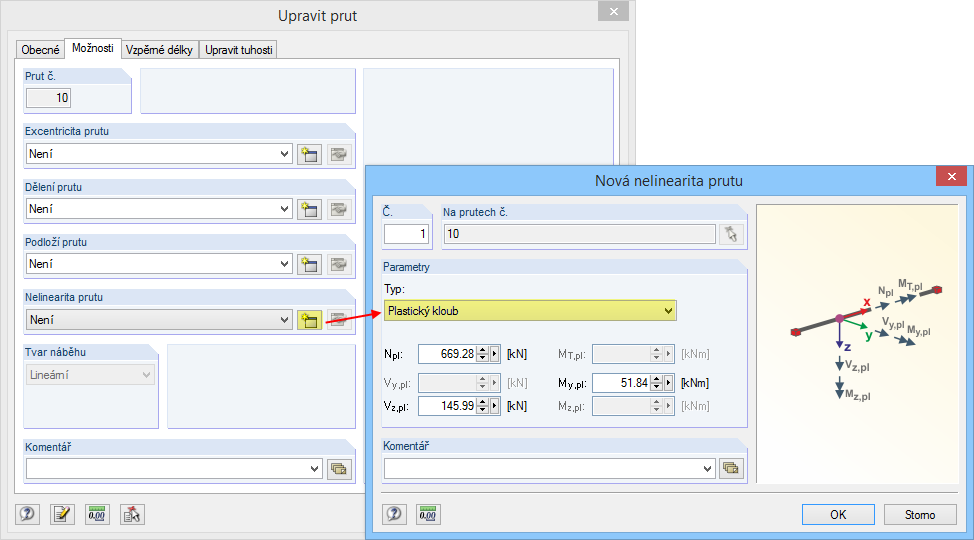Click the My,pl value field 51.84
Screen dimensions: 974x540
click(x=622, y=383)
